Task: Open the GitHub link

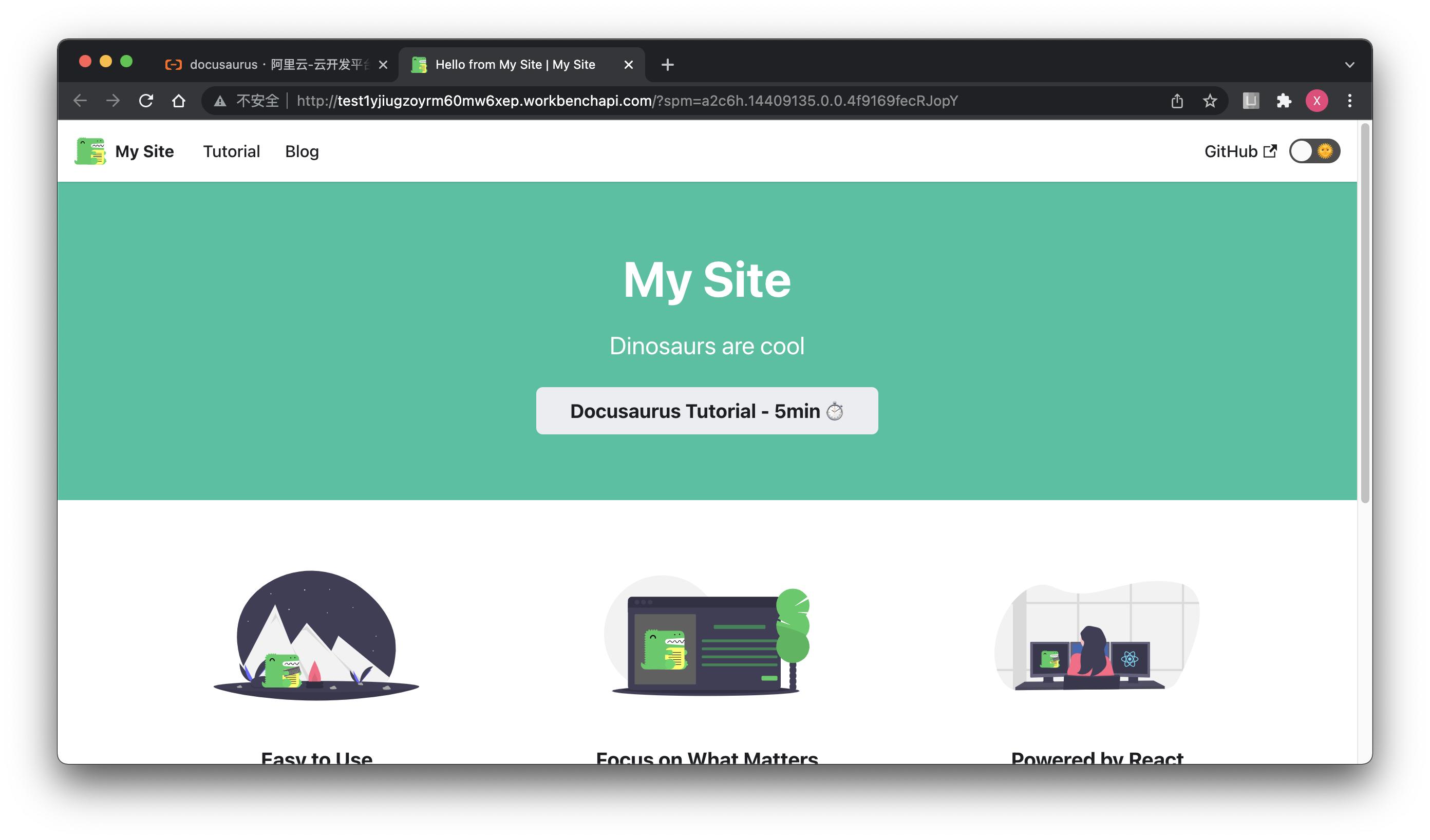Action: (x=1231, y=151)
